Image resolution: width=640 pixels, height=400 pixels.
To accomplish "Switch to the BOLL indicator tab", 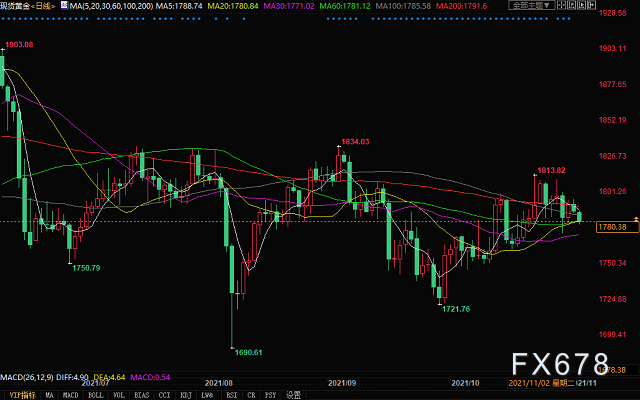I will [96, 395].
